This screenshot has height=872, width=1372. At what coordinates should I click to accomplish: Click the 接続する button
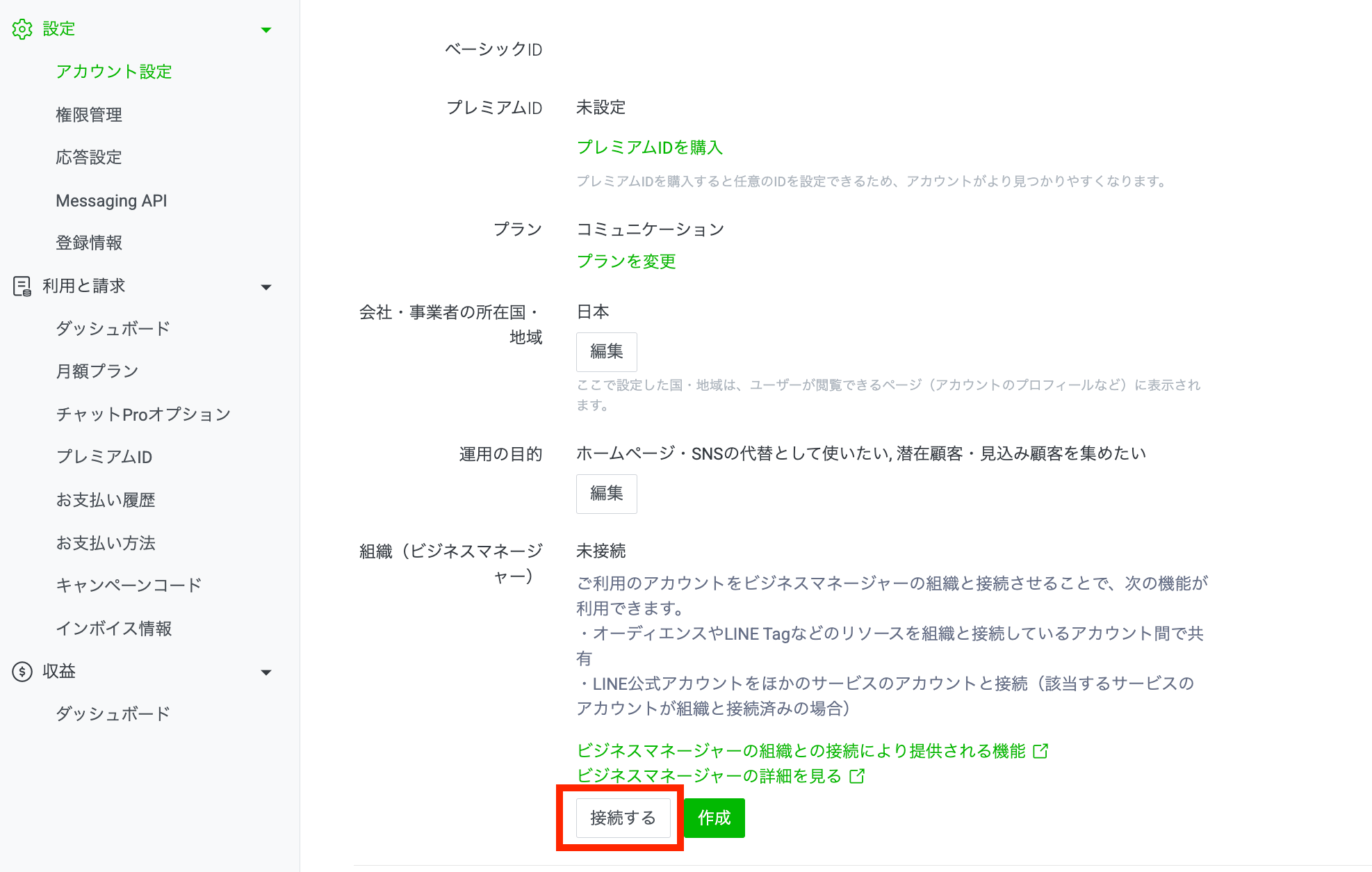point(623,818)
